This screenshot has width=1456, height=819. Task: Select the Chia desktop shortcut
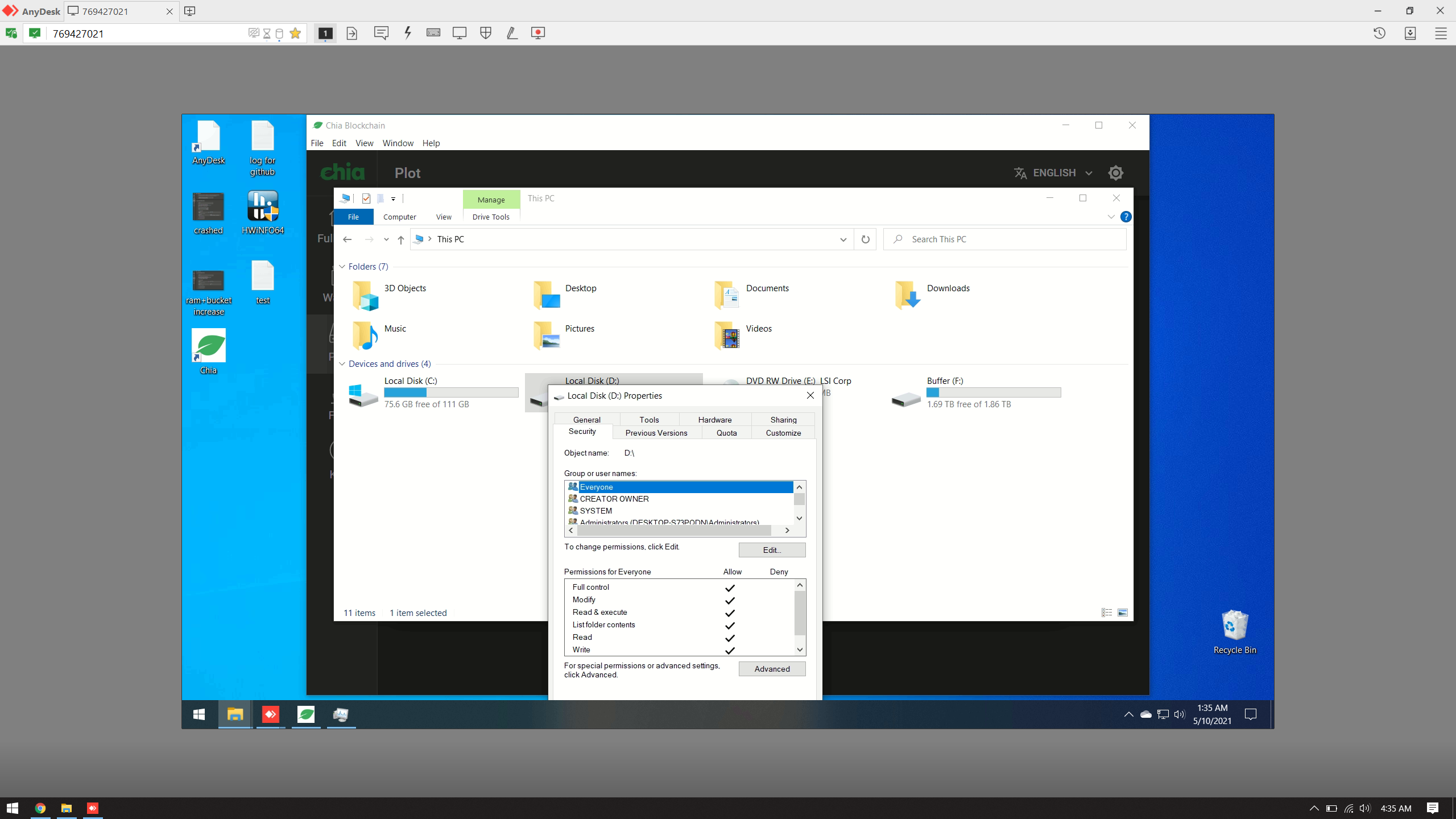click(x=208, y=352)
